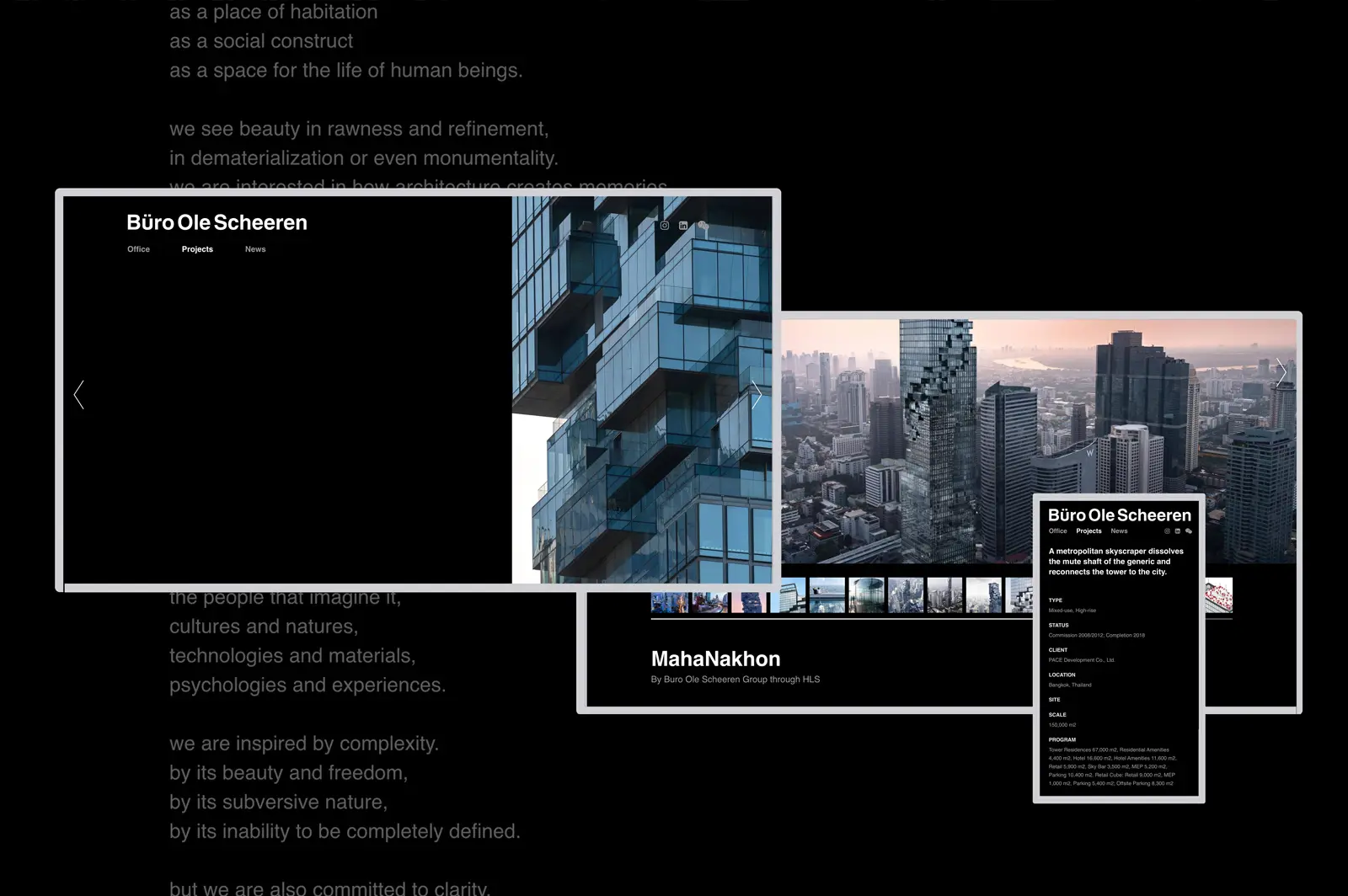The image size is (1348, 896).
Task: Click 'Bangkok, Thailand' text
Action: tap(1070, 685)
